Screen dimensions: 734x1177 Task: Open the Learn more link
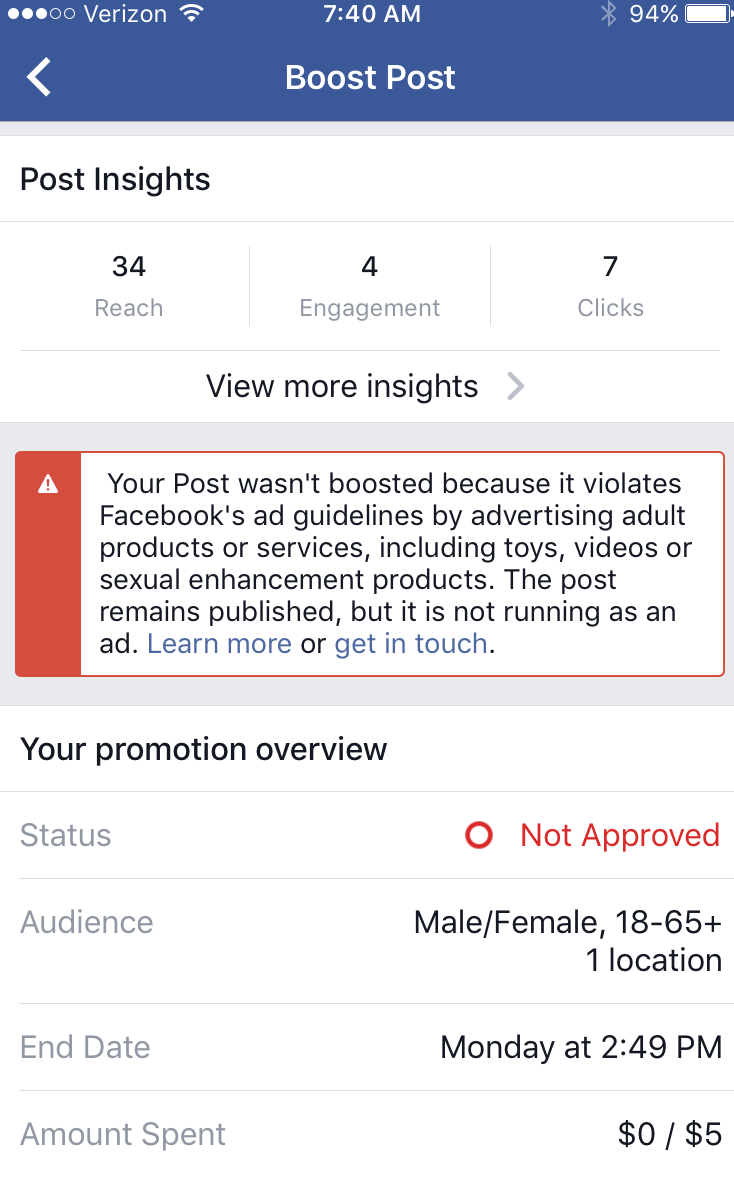[219, 644]
